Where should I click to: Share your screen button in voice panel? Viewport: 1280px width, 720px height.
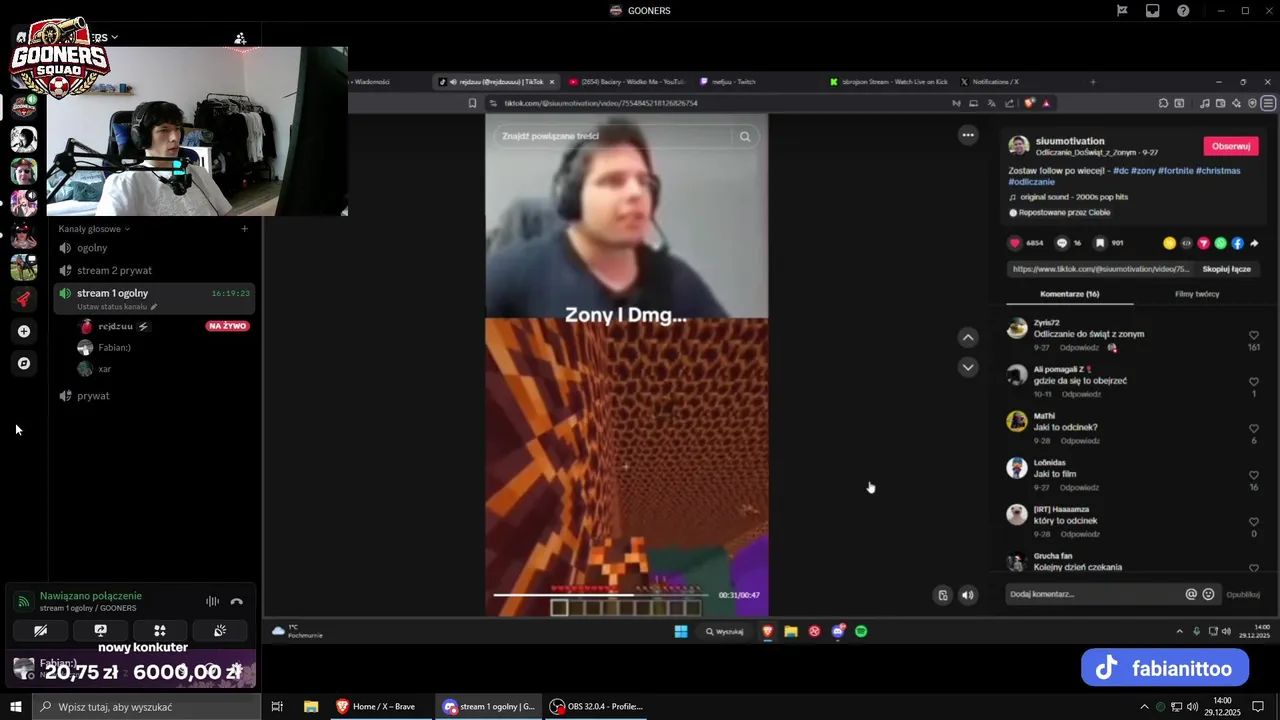point(100,631)
